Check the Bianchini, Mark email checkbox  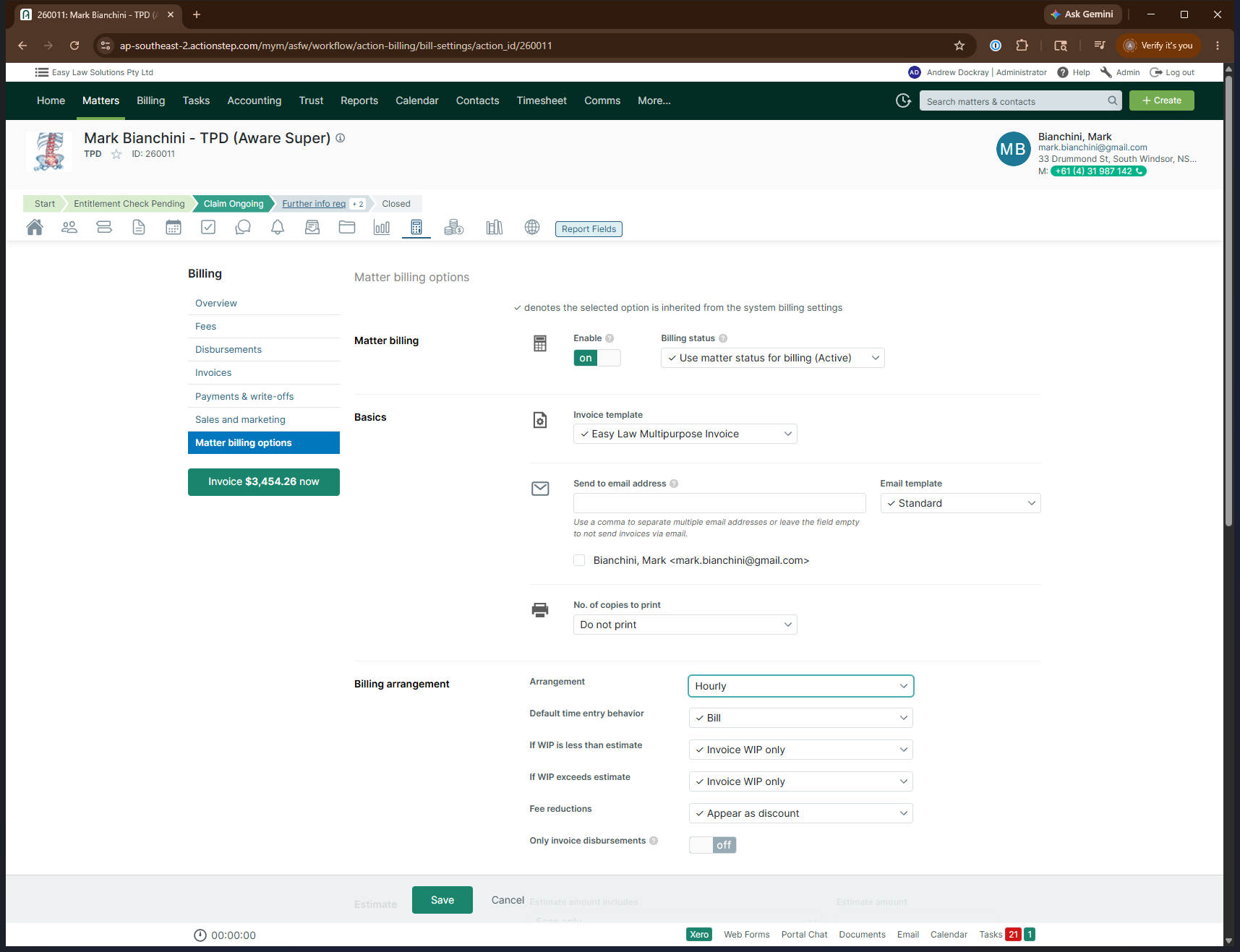pos(579,560)
